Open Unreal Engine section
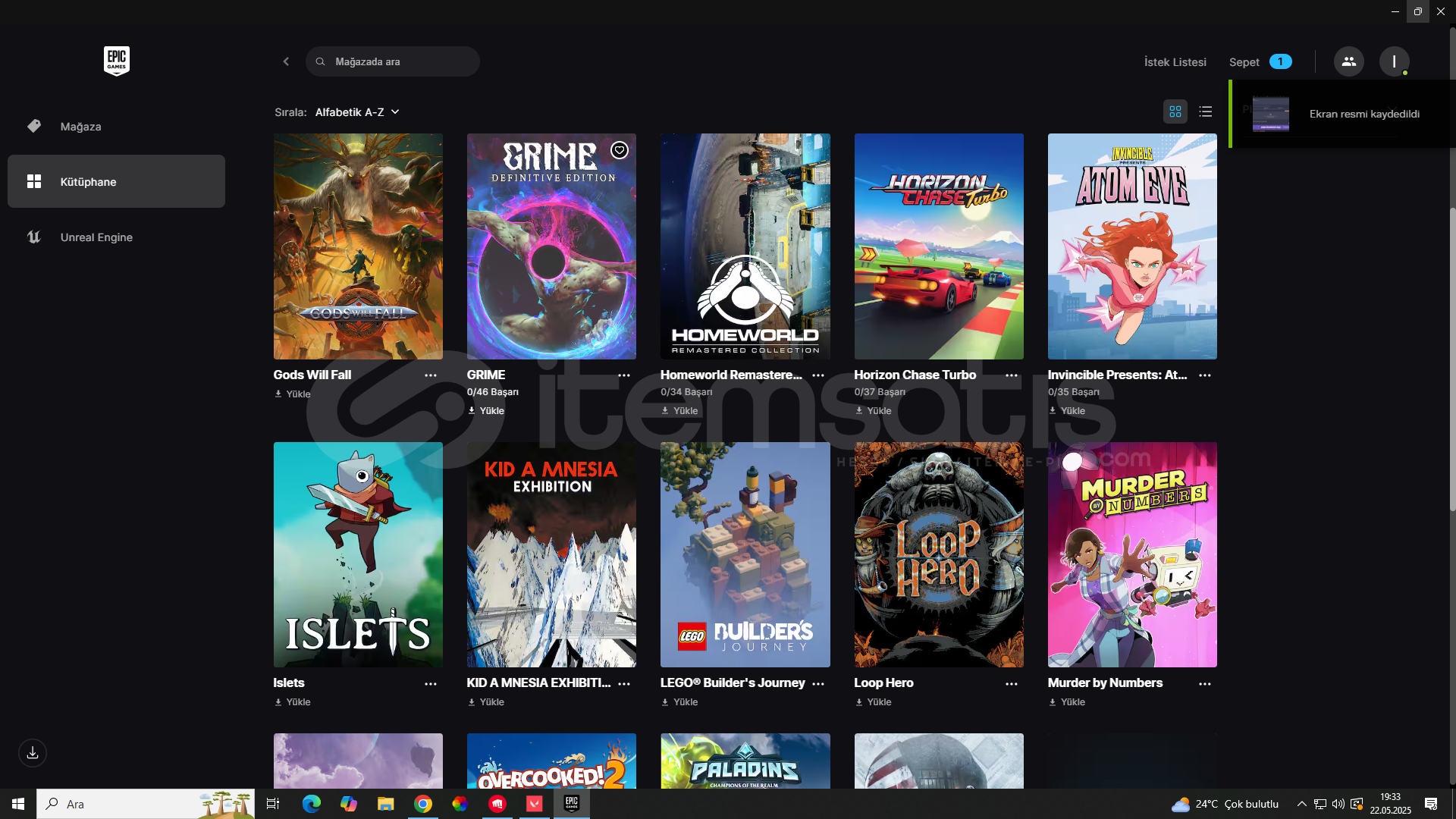 pyautogui.click(x=116, y=237)
